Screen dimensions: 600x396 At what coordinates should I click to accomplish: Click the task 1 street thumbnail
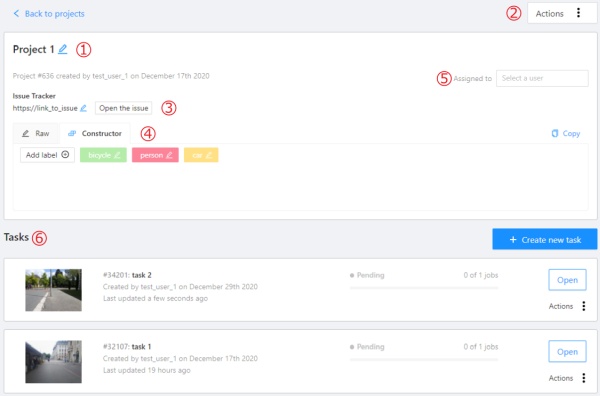(54, 362)
